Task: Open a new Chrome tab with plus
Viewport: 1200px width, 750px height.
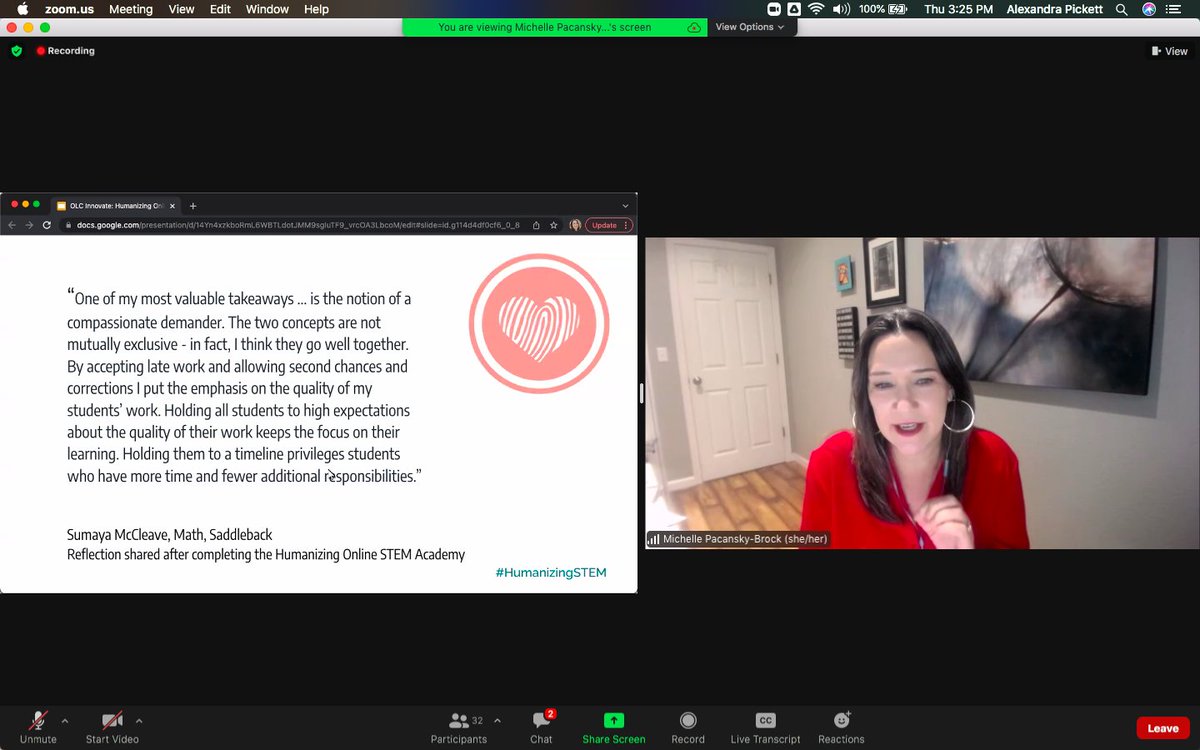Action: 193,205
